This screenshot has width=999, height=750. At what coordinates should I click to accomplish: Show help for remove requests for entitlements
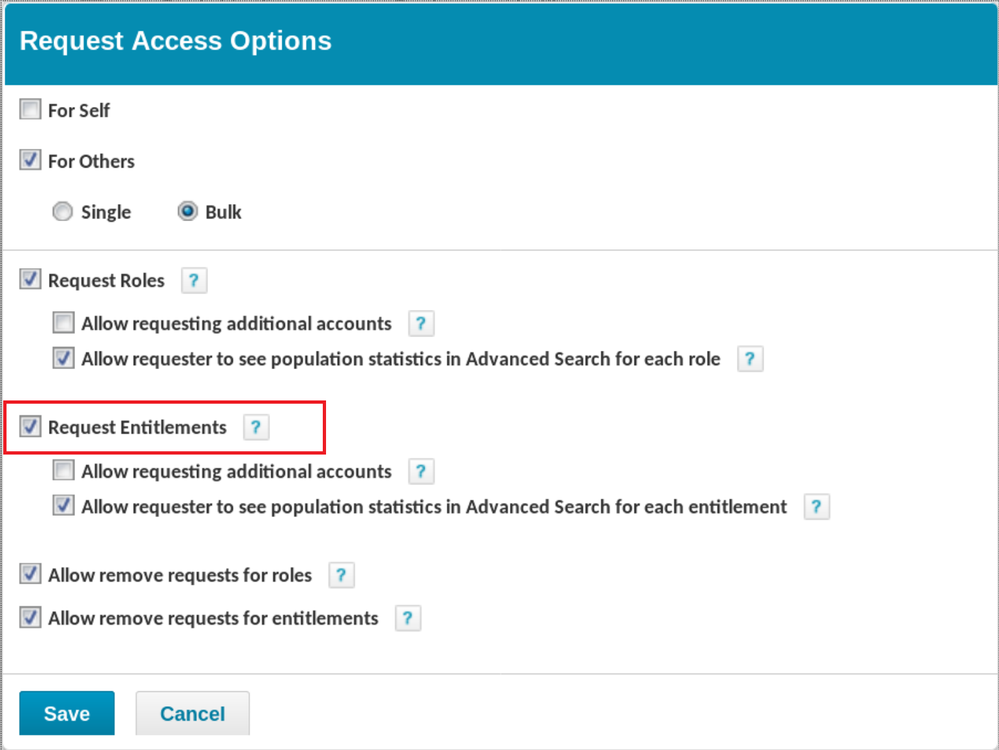407,618
